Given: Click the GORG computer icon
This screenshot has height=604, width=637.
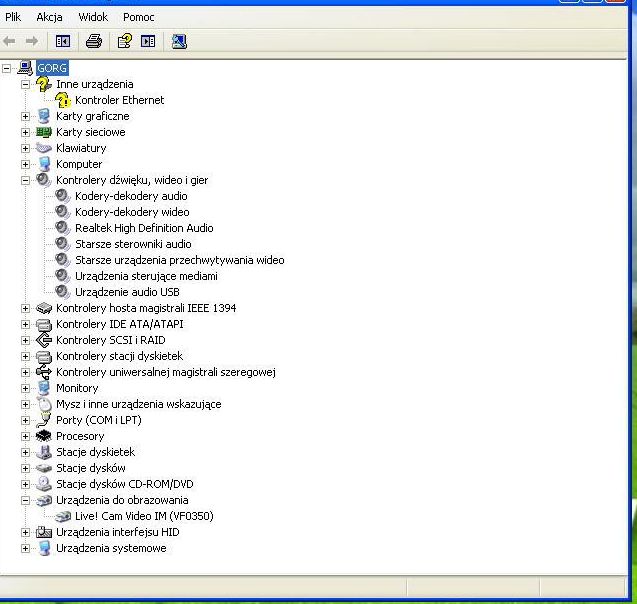Looking at the screenshot, I should [x=25, y=68].
